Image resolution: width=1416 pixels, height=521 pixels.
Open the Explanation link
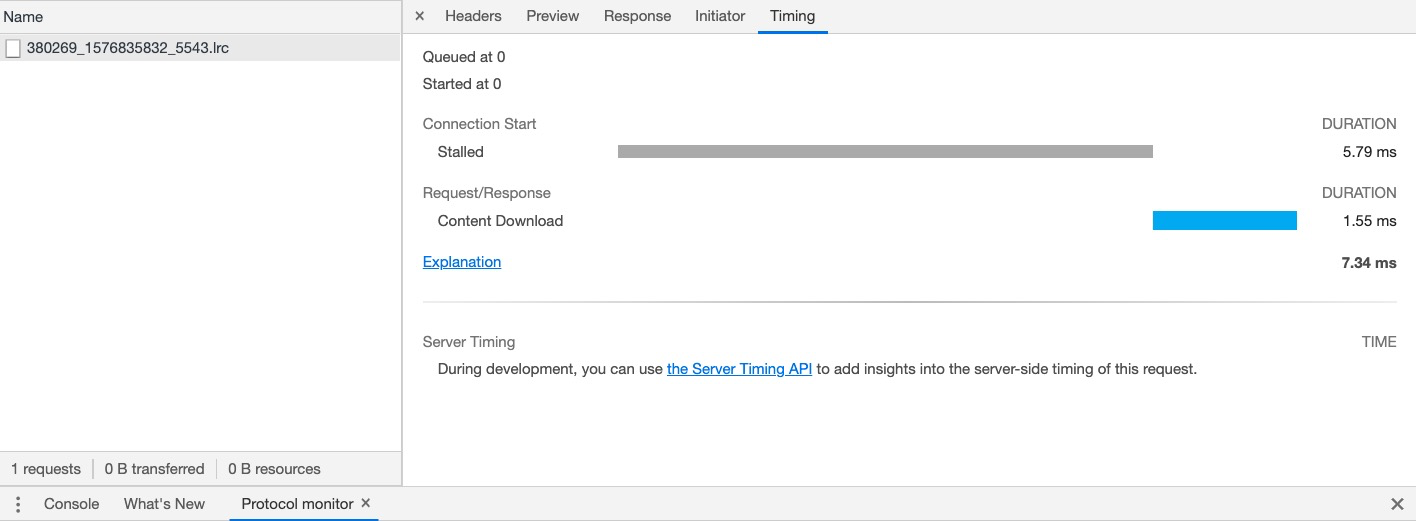click(x=462, y=262)
